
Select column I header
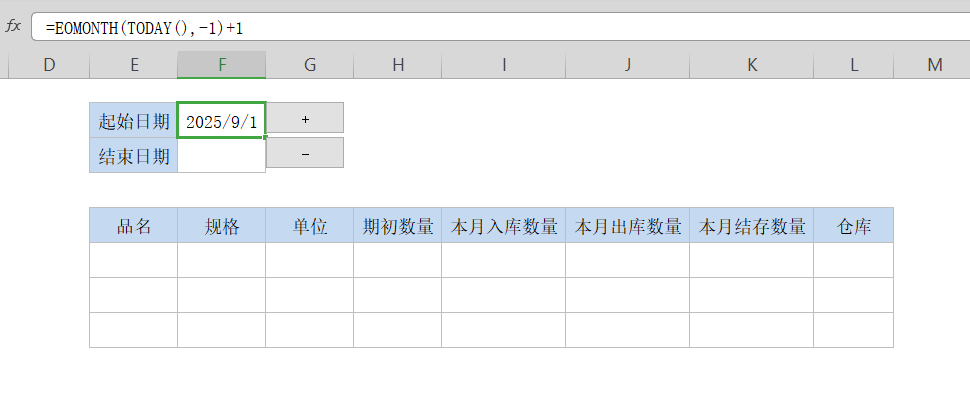tap(504, 65)
